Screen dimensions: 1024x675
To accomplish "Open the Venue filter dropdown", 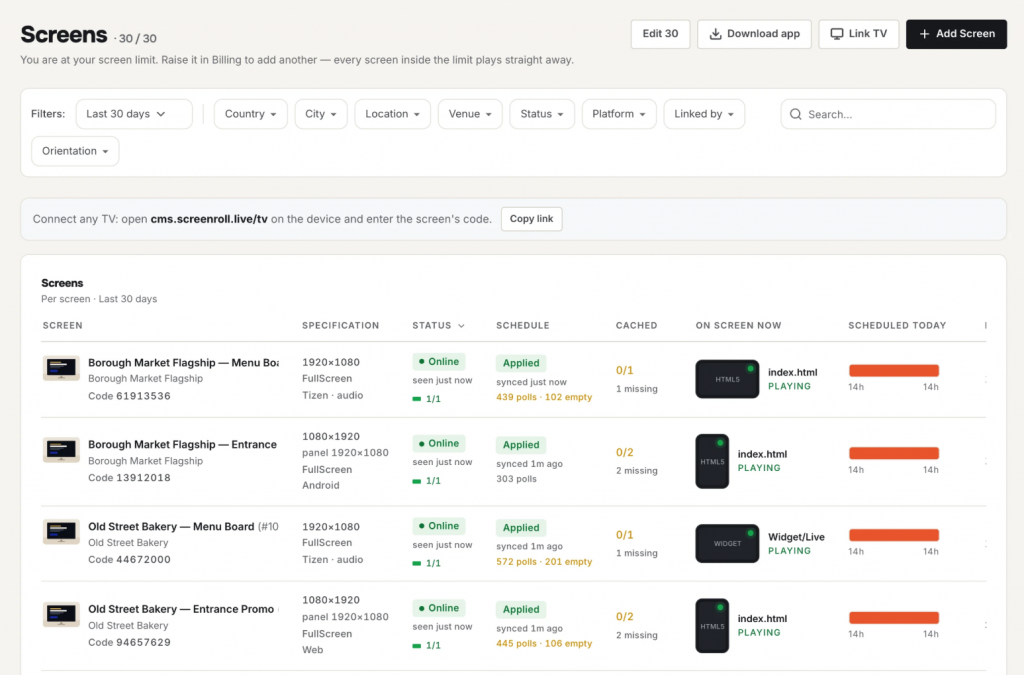I will [470, 114].
